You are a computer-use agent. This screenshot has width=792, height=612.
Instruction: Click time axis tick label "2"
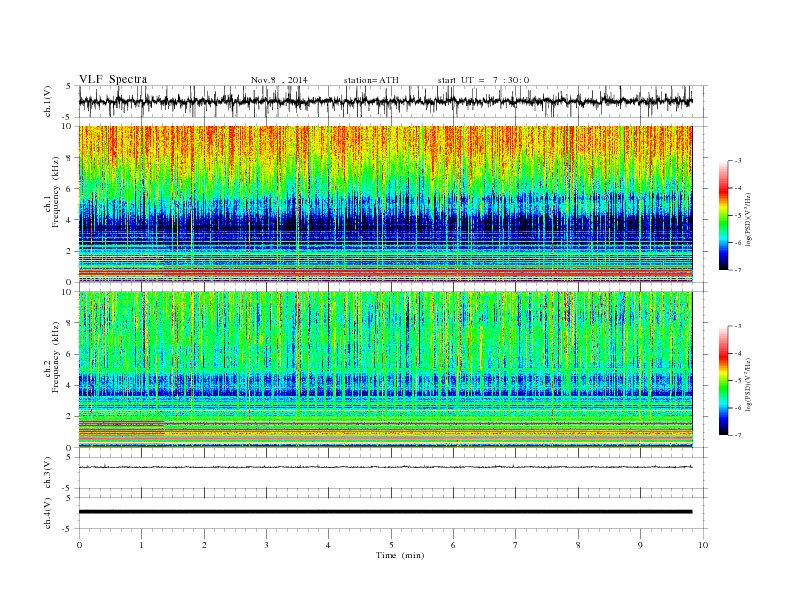coord(204,545)
